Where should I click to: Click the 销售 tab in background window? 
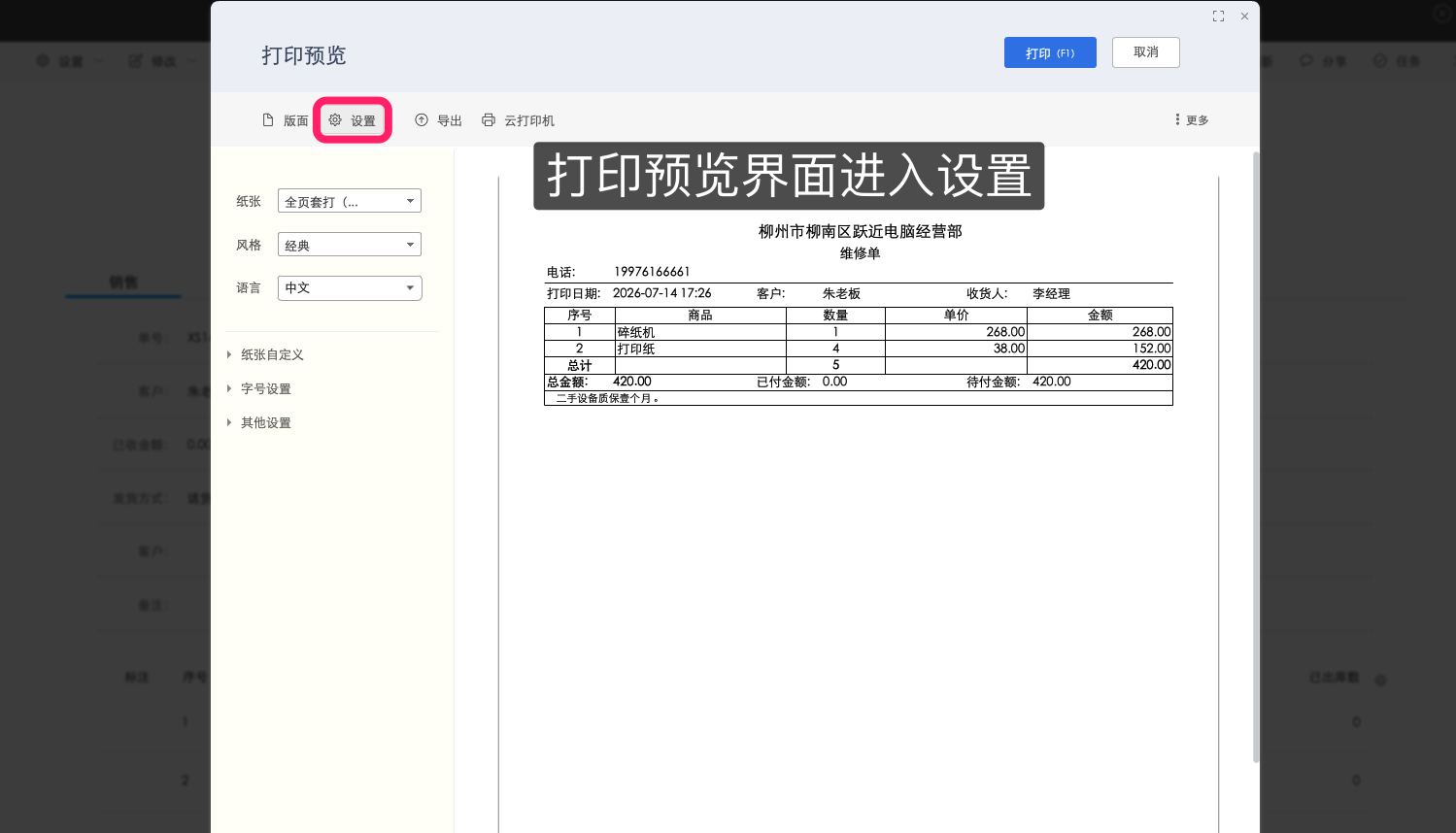click(123, 283)
